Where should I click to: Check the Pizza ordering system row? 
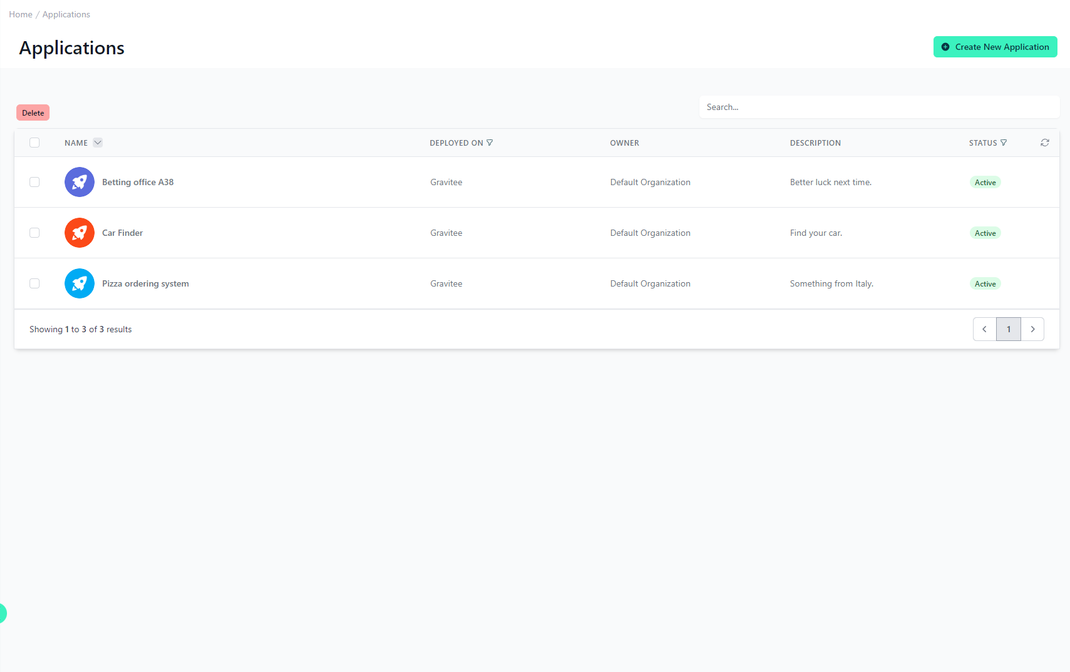coord(34,283)
